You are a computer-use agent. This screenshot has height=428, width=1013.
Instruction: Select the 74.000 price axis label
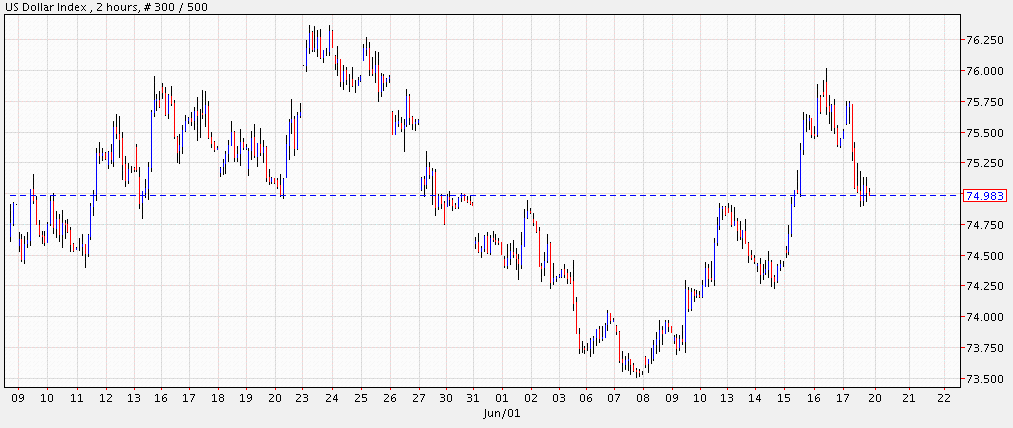(984, 318)
